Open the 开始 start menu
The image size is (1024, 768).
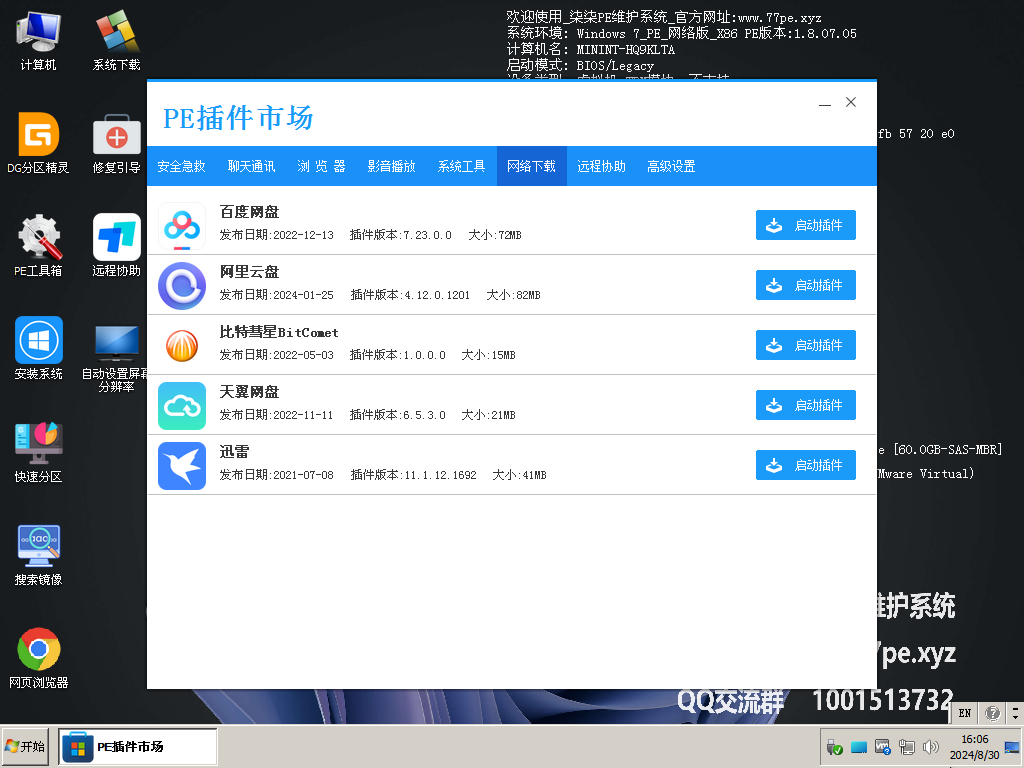pos(25,746)
